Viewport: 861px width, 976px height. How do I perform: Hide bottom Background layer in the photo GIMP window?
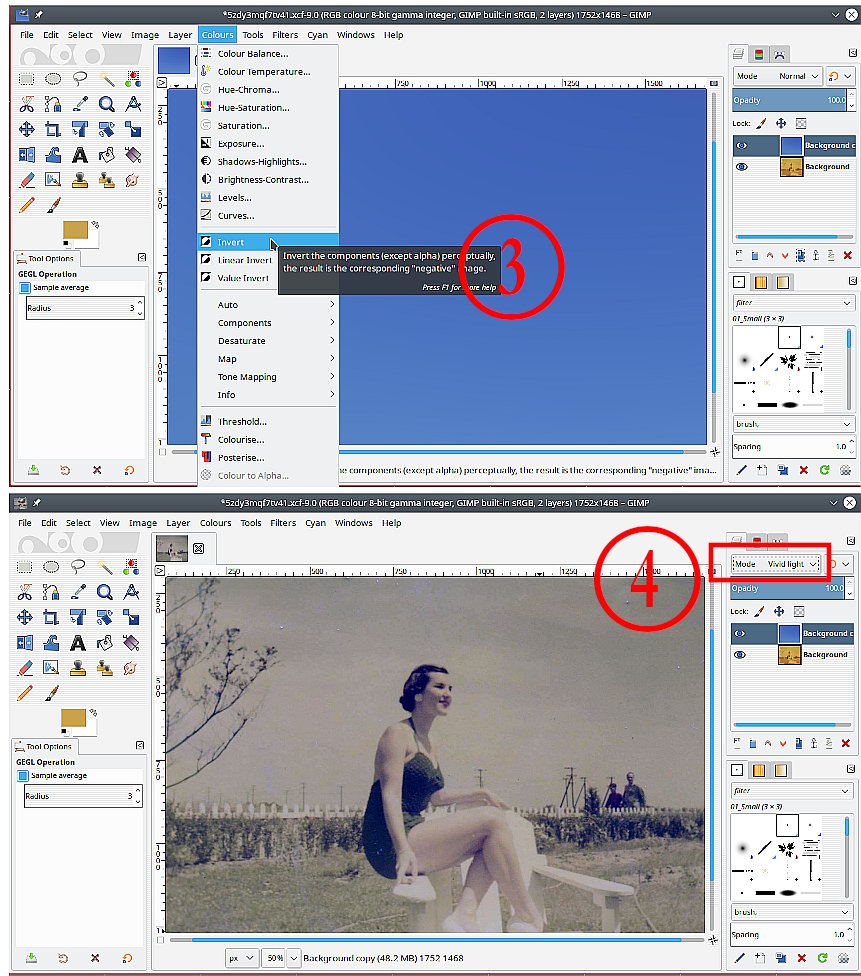point(740,655)
